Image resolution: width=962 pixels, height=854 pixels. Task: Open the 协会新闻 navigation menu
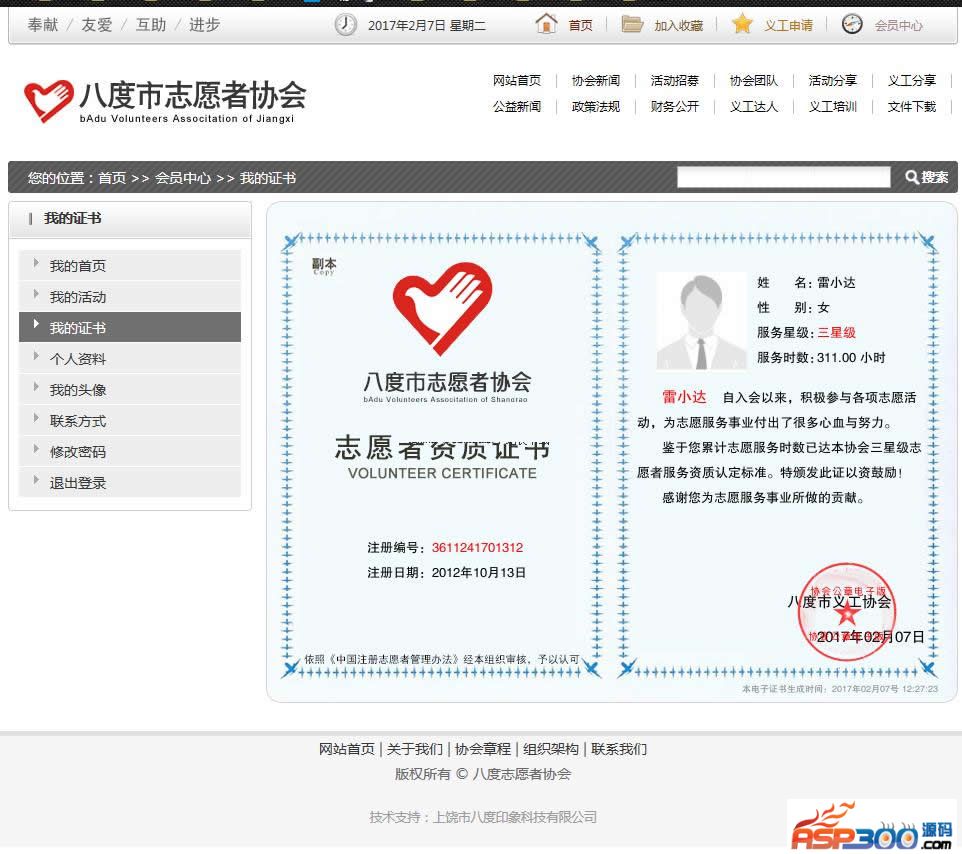coord(595,81)
